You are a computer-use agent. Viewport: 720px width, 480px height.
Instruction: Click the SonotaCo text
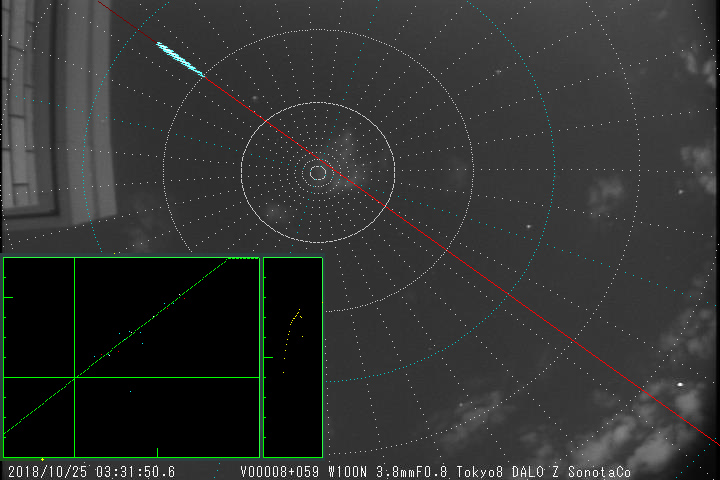pyautogui.click(x=599, y=472)
